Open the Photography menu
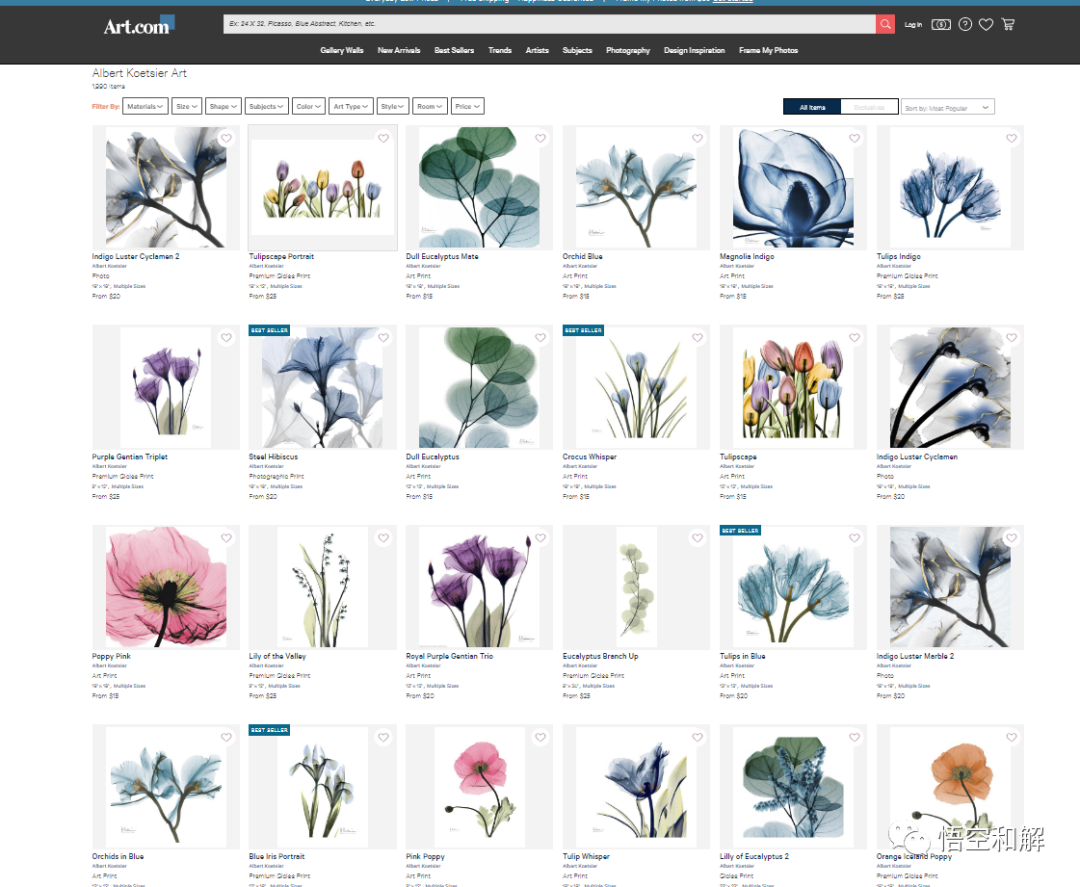Screen dimensions: 1080x887 point(628,50)
